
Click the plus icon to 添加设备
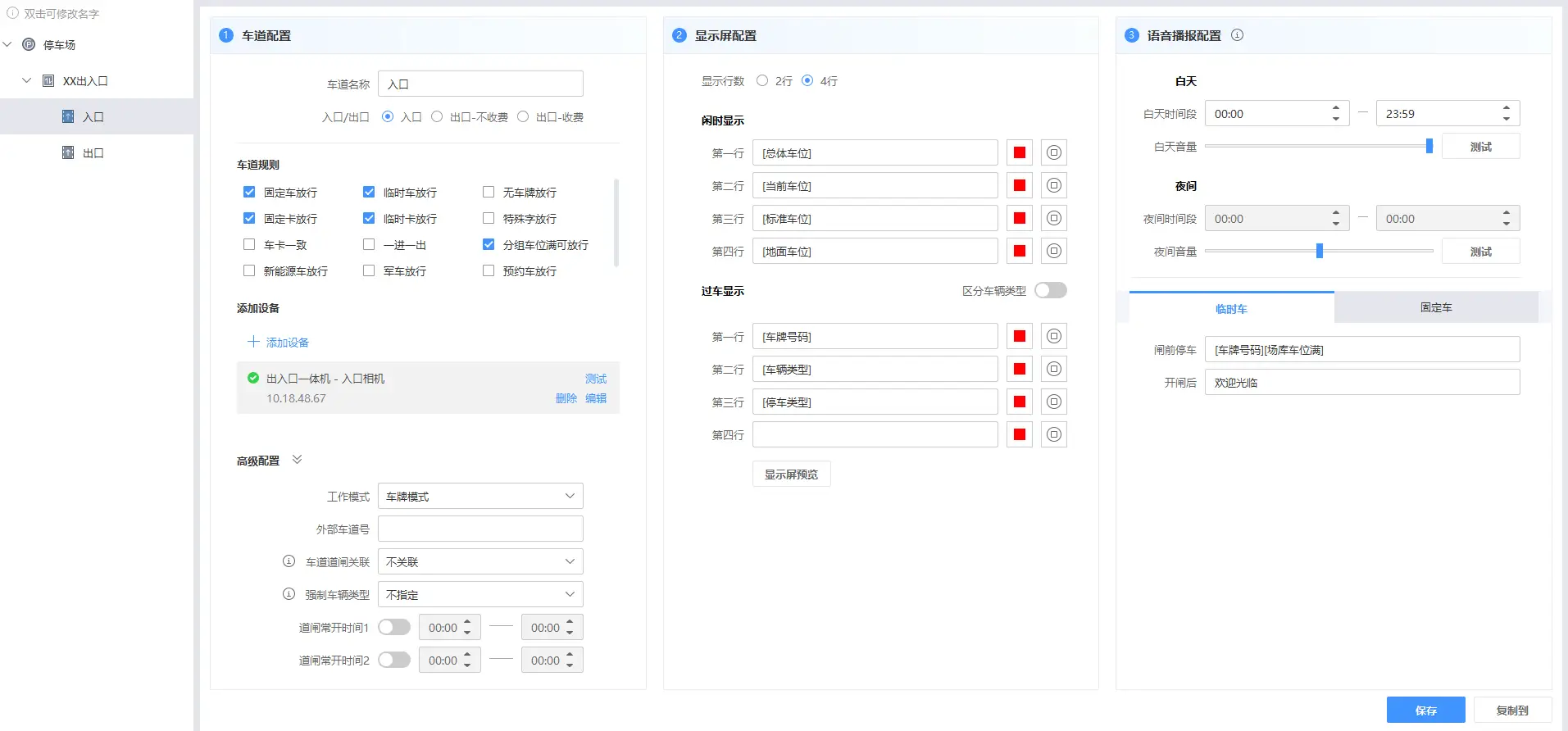[x=253, y=342]
